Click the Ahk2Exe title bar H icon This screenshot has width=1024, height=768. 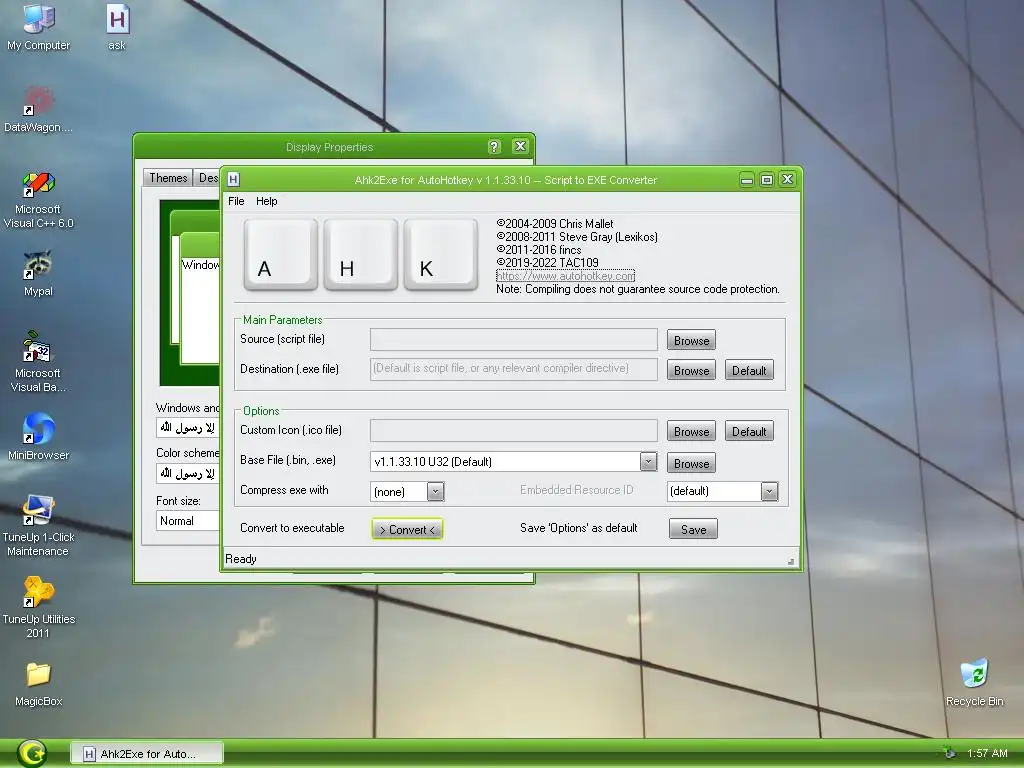coord(234,180)
